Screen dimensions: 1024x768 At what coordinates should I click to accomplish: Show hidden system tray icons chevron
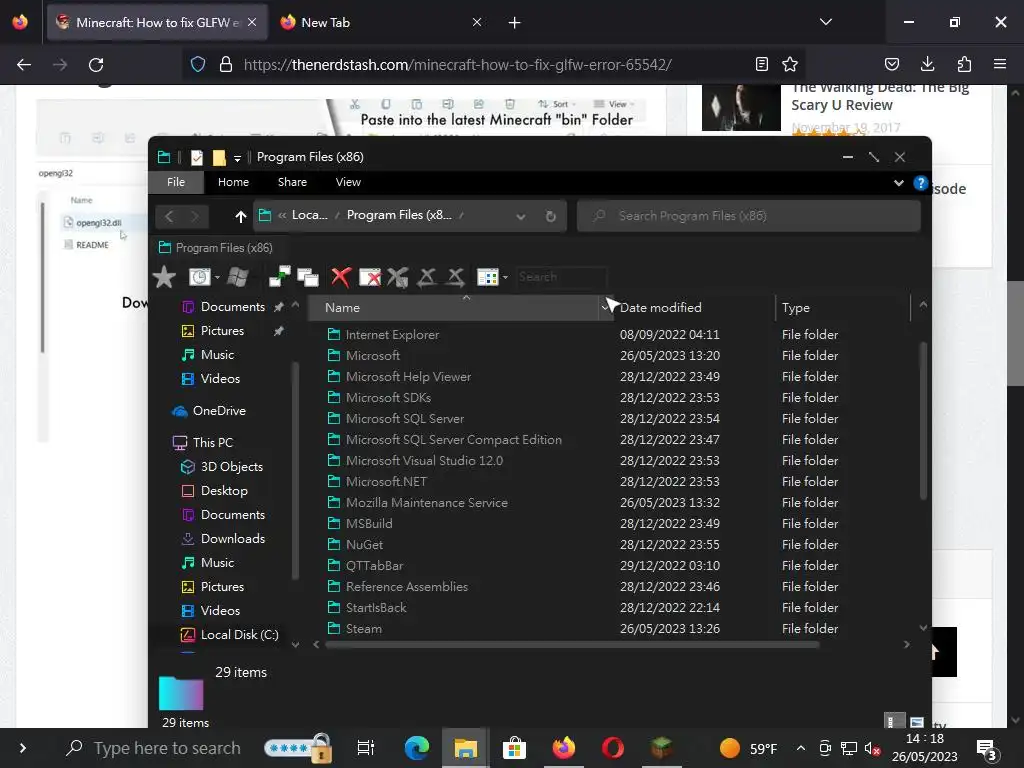click(x=800, y=748)
